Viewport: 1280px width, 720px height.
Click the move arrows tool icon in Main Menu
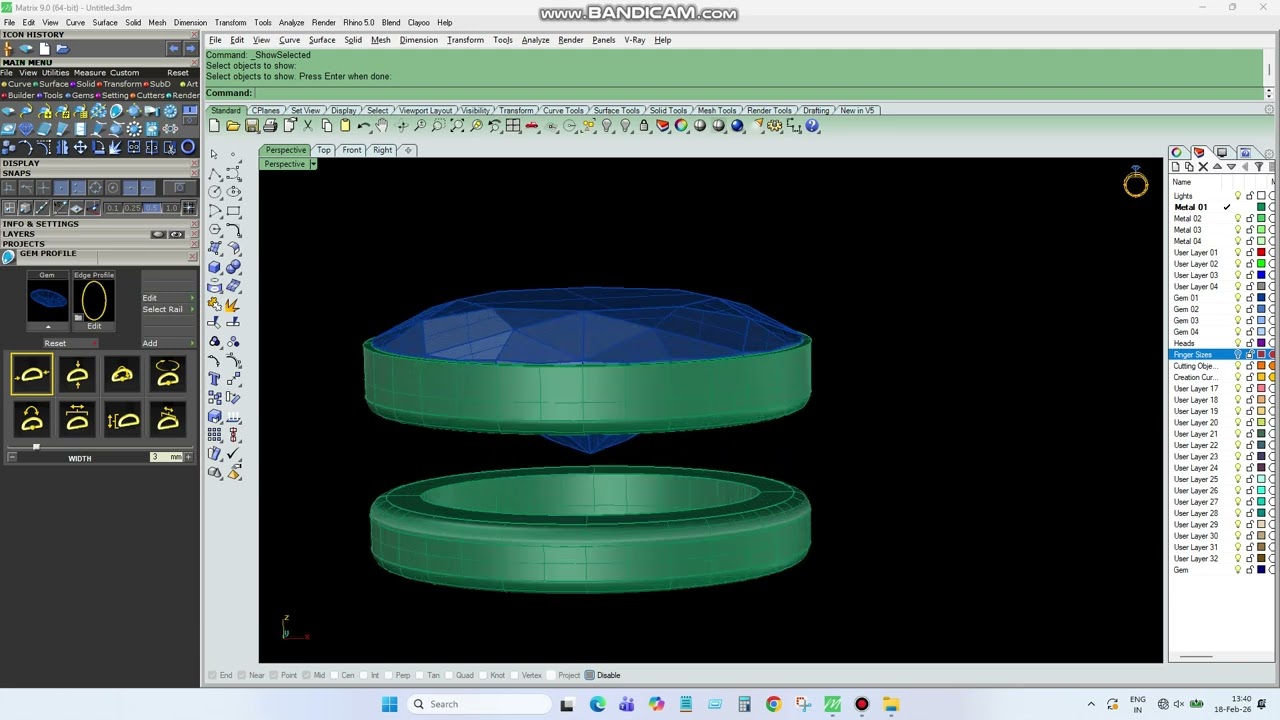click(80, 147)
